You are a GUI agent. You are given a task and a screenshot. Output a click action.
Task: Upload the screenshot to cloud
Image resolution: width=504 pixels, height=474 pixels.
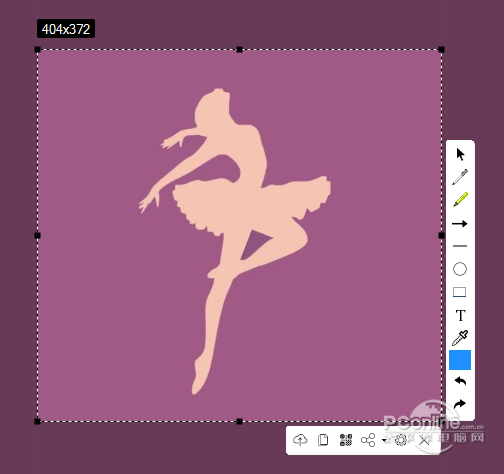pos(300,440)
